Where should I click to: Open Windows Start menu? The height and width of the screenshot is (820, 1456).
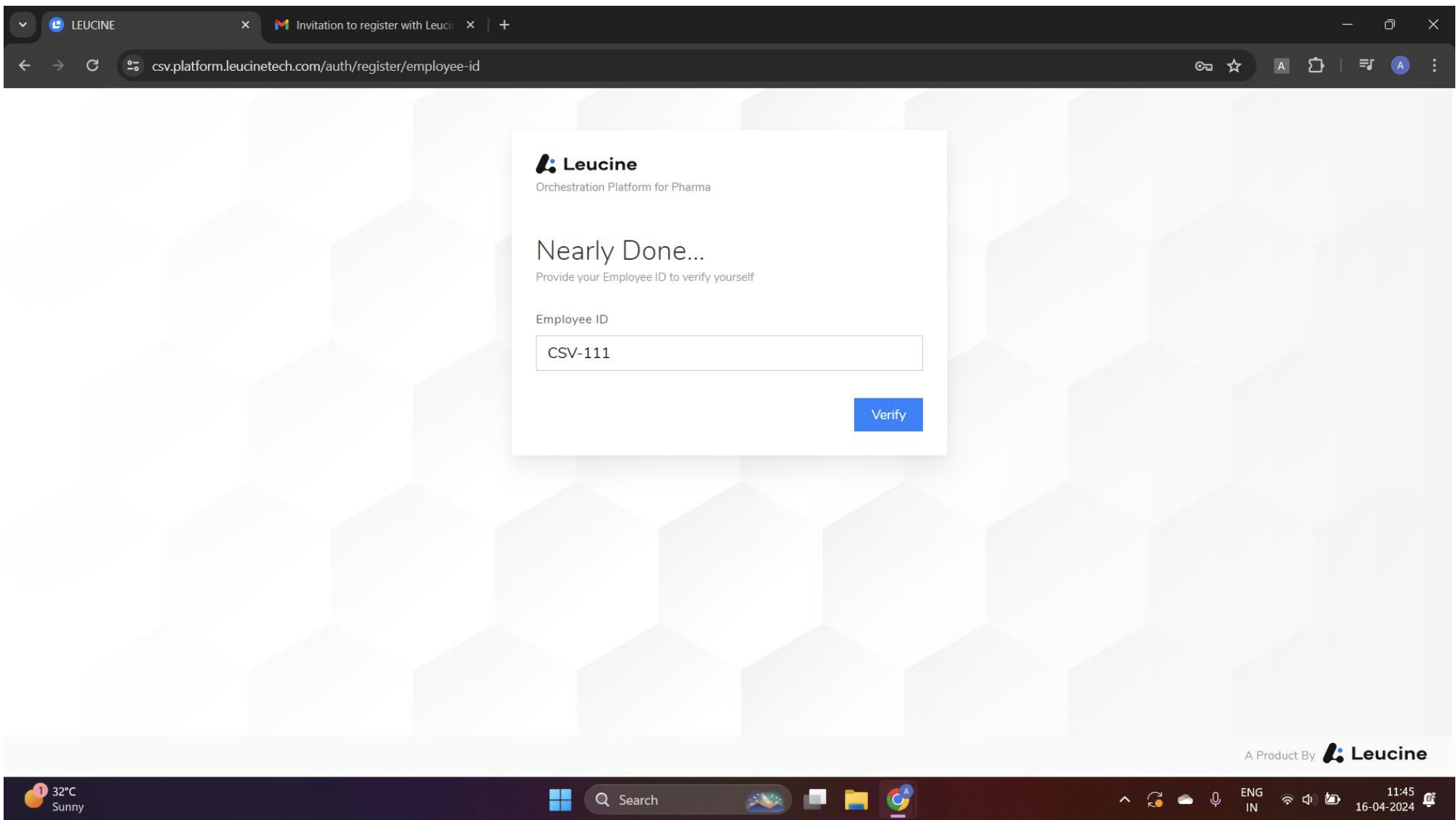[560, 799]
